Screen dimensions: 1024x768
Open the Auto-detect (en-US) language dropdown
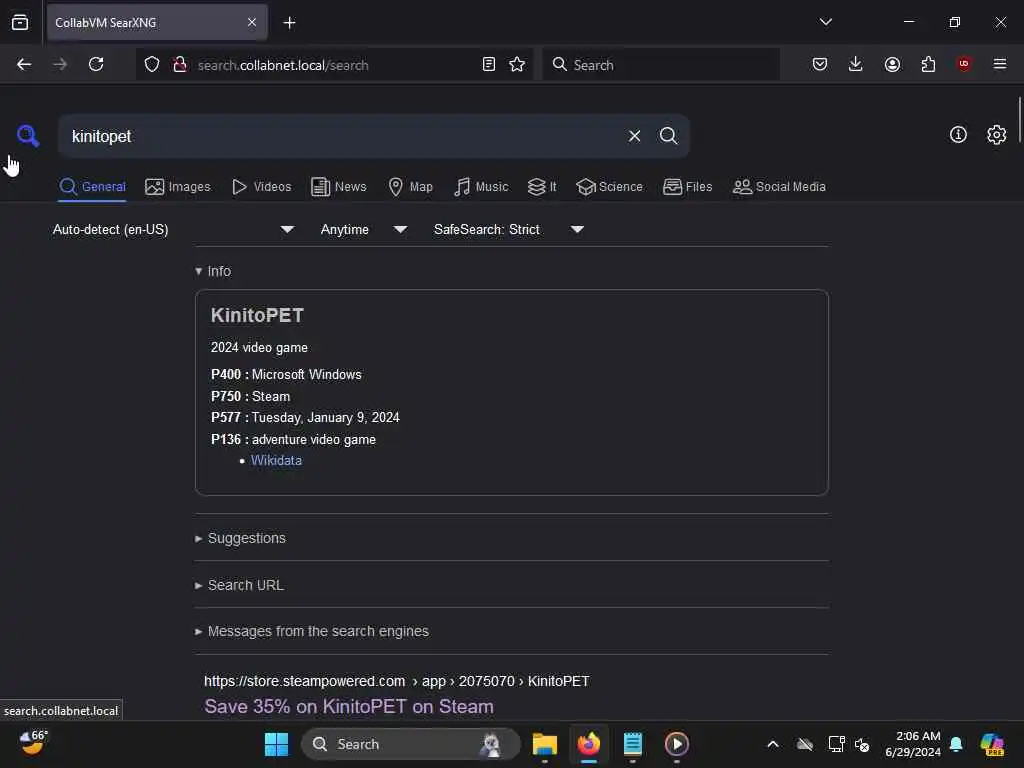(x=174, y=229)
